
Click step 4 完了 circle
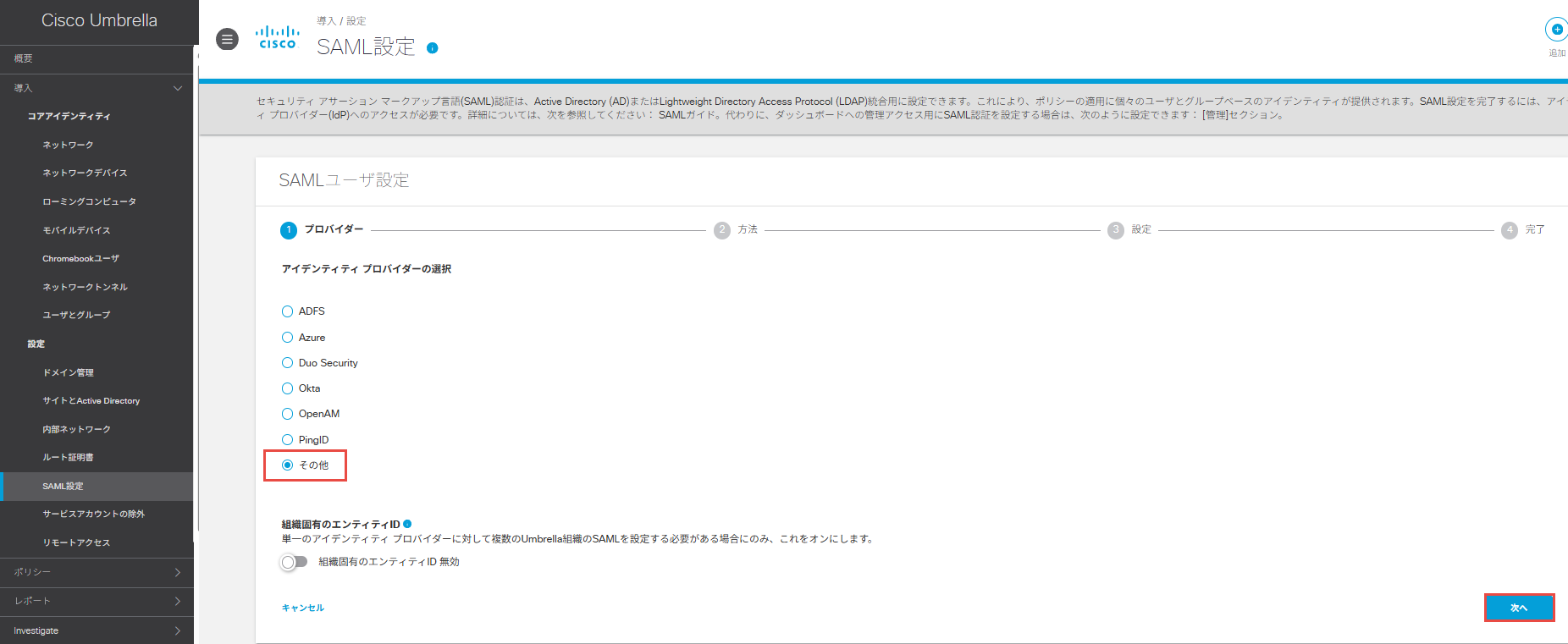pyautogui.click(x=1510, y=230)
